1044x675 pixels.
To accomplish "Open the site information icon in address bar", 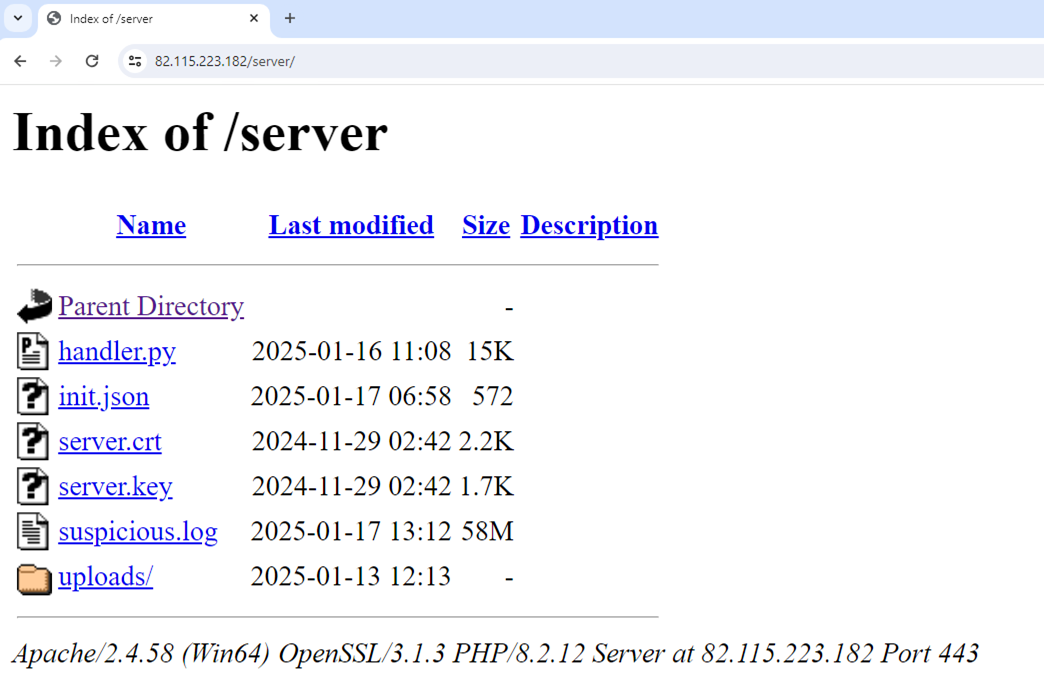I will click(135, 61).
